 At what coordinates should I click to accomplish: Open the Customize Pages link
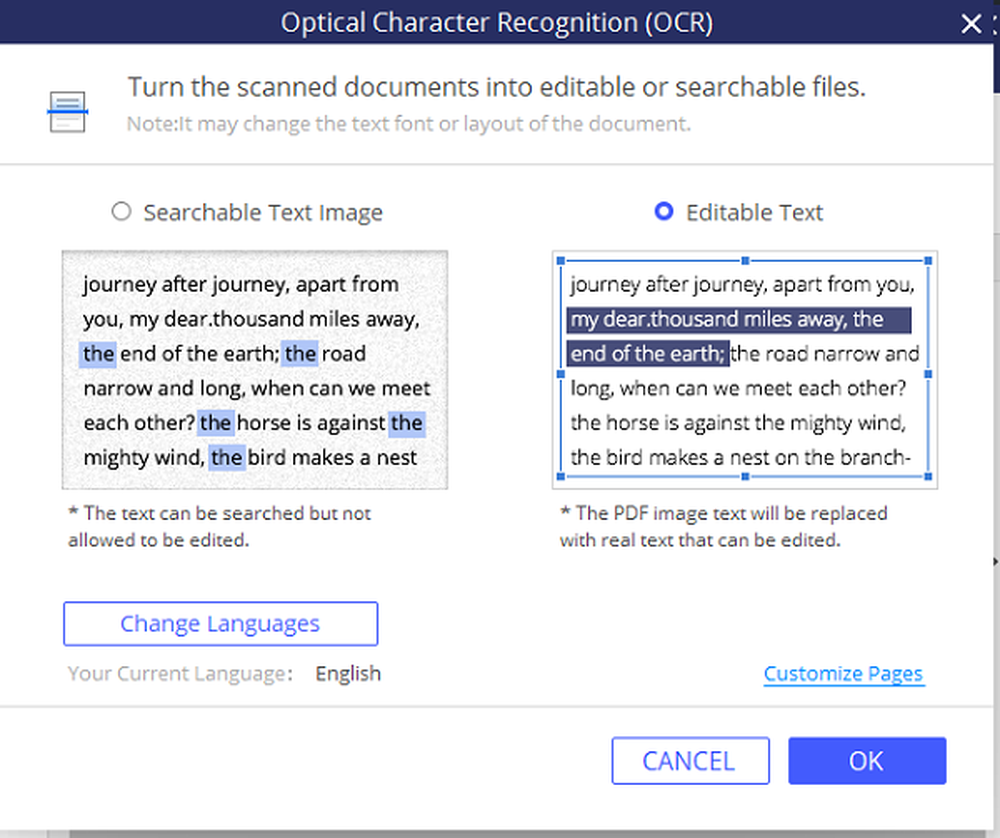[843, 674]
